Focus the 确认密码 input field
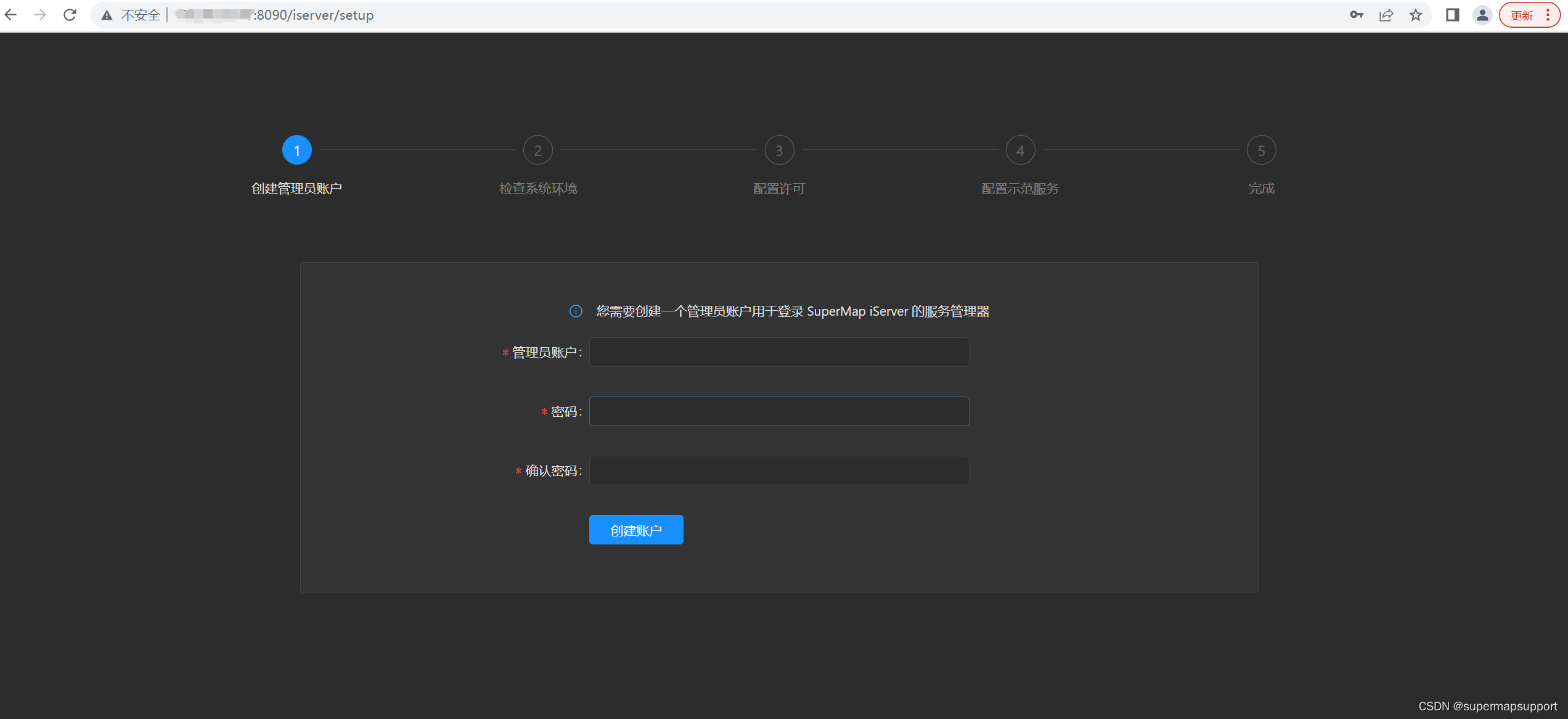Image resolution: width=1568 pixels, height=719 pixels. click(x=779, y=470)
